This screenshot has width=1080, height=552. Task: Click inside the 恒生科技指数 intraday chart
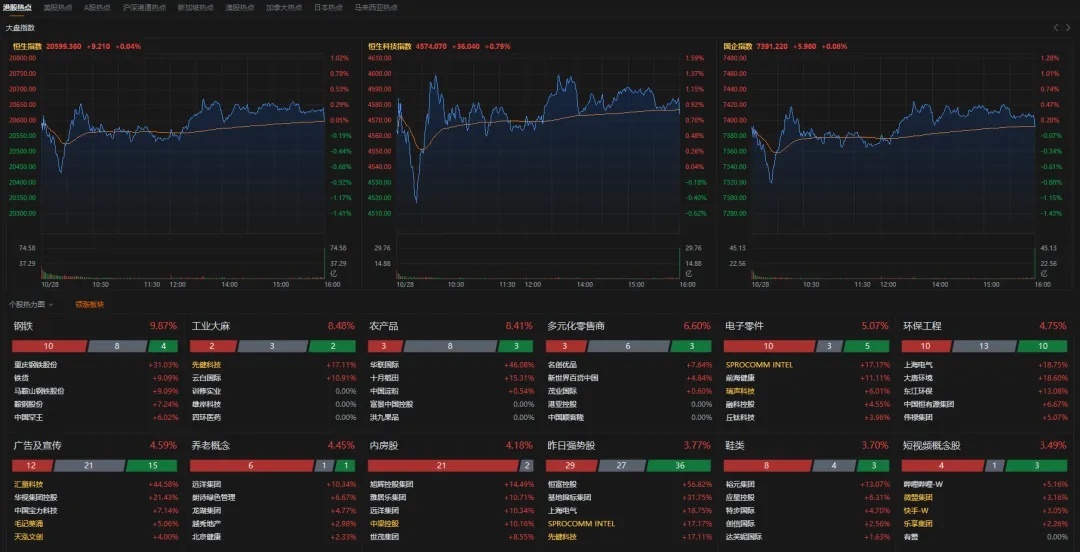coord(540,150)
